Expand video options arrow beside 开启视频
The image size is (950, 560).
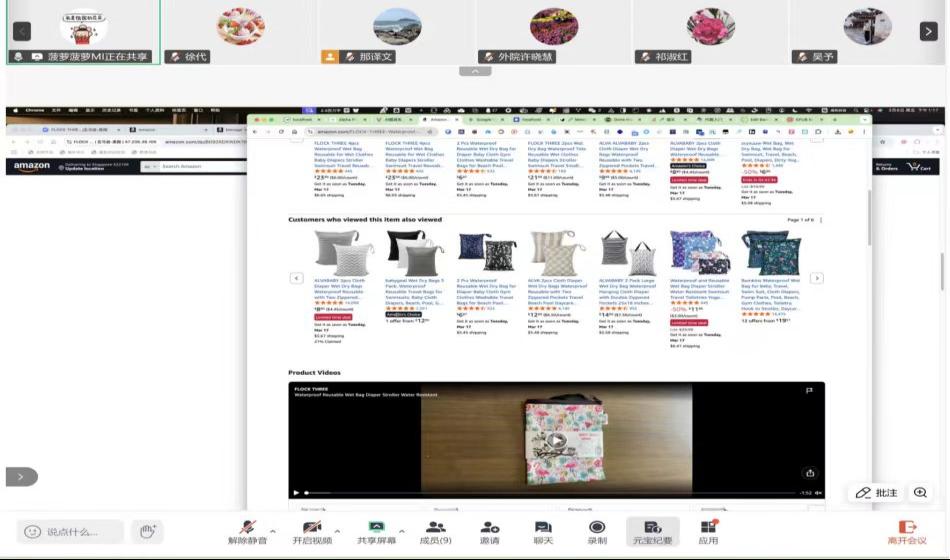[x=337, y=531]
